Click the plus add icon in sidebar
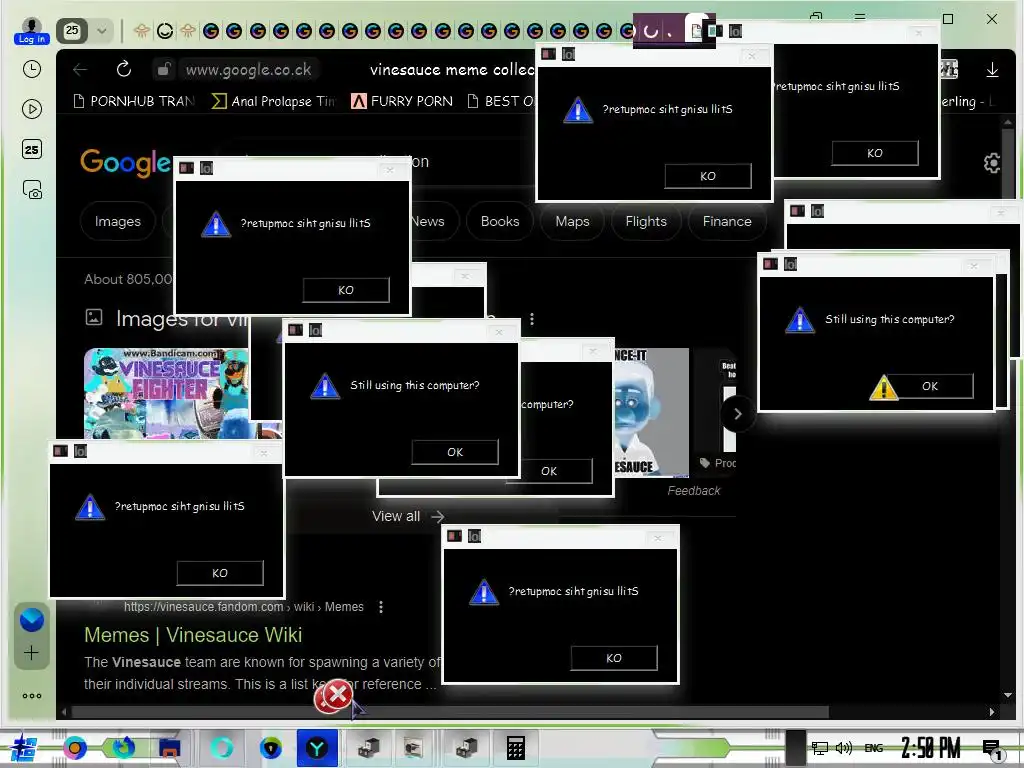 [x=31, y=652]
